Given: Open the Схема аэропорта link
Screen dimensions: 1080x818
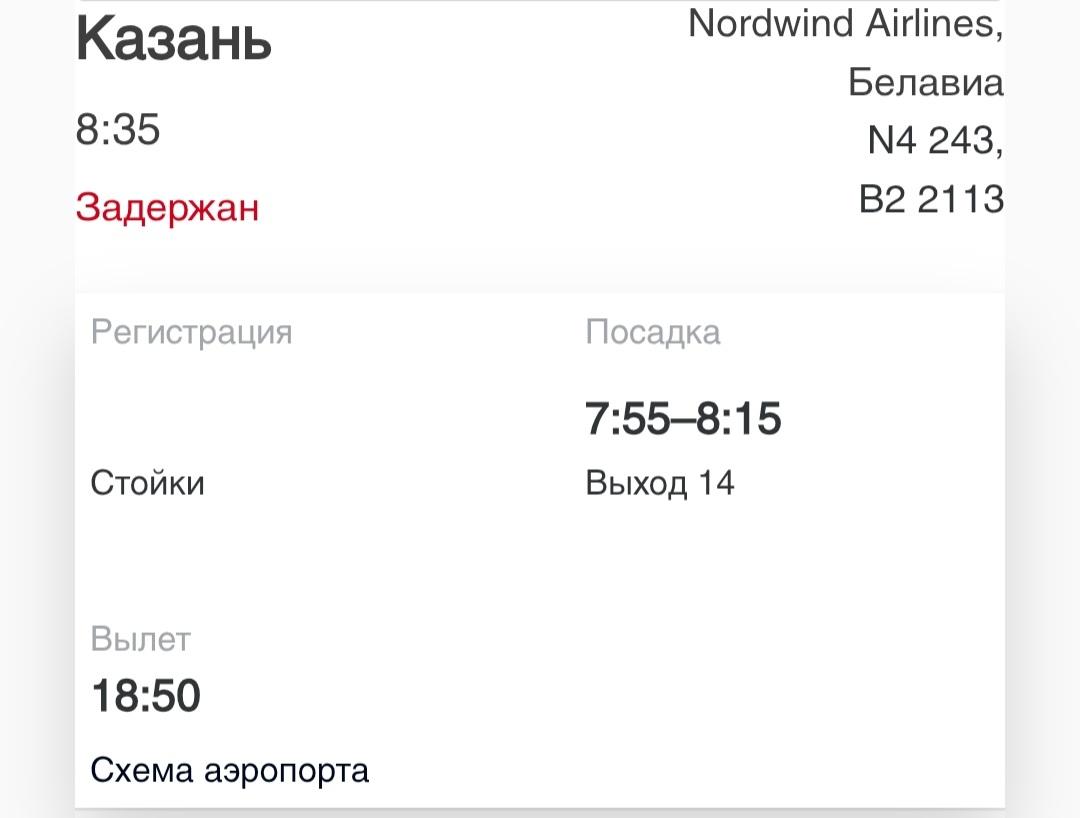Looking at the screenshot, I should (x=229, y=771).
